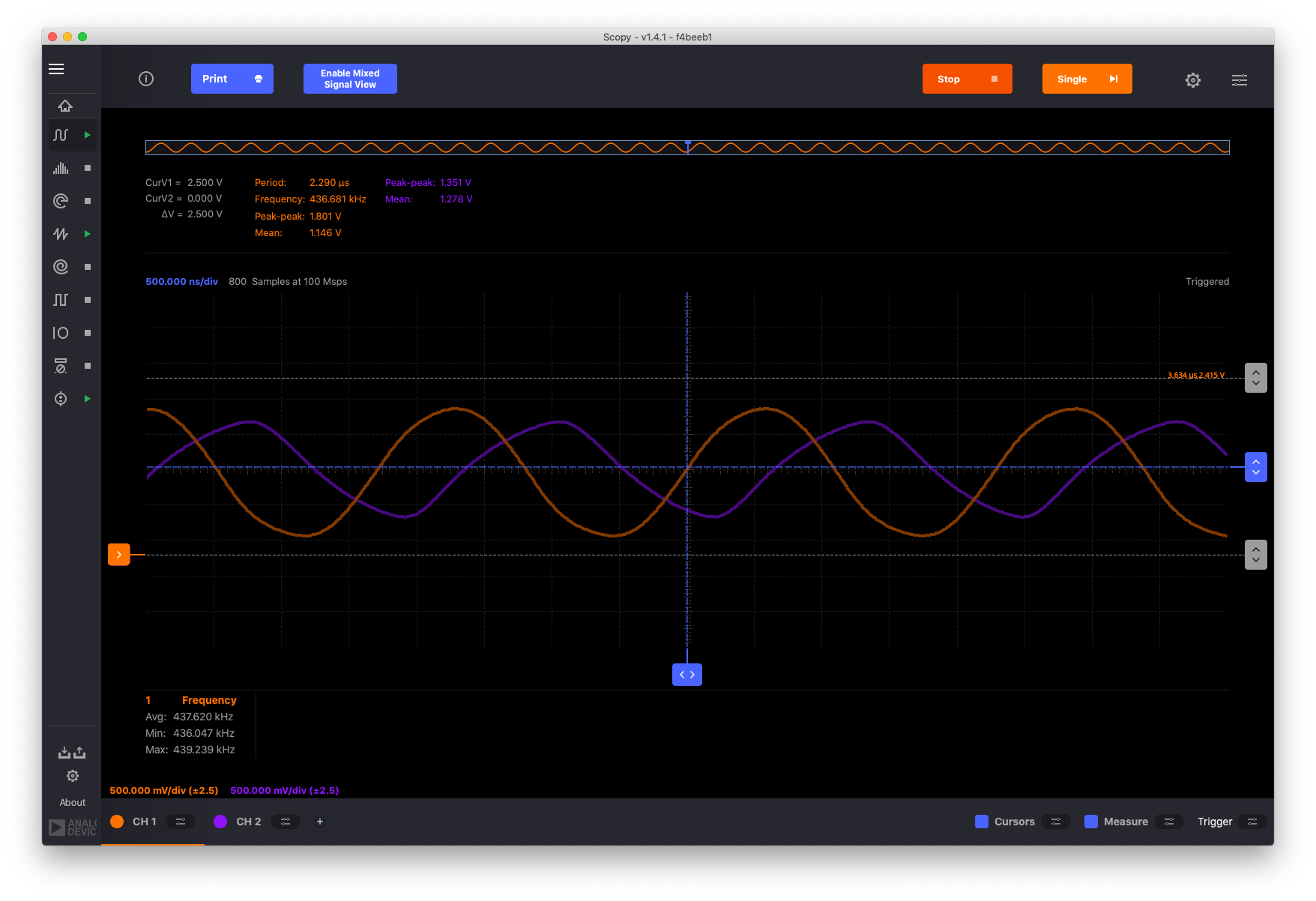
Task: Click the Triggered status text
Action: coord(1207,282)
